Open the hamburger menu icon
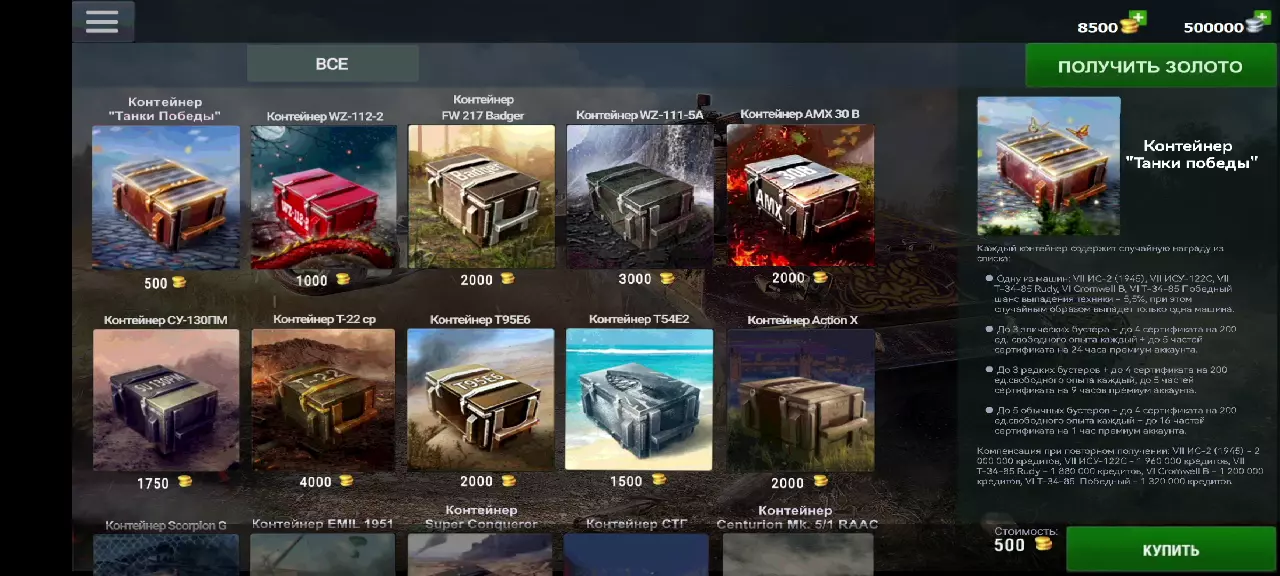This screenshot has width=1280, height=576. (x=102, y=22)
